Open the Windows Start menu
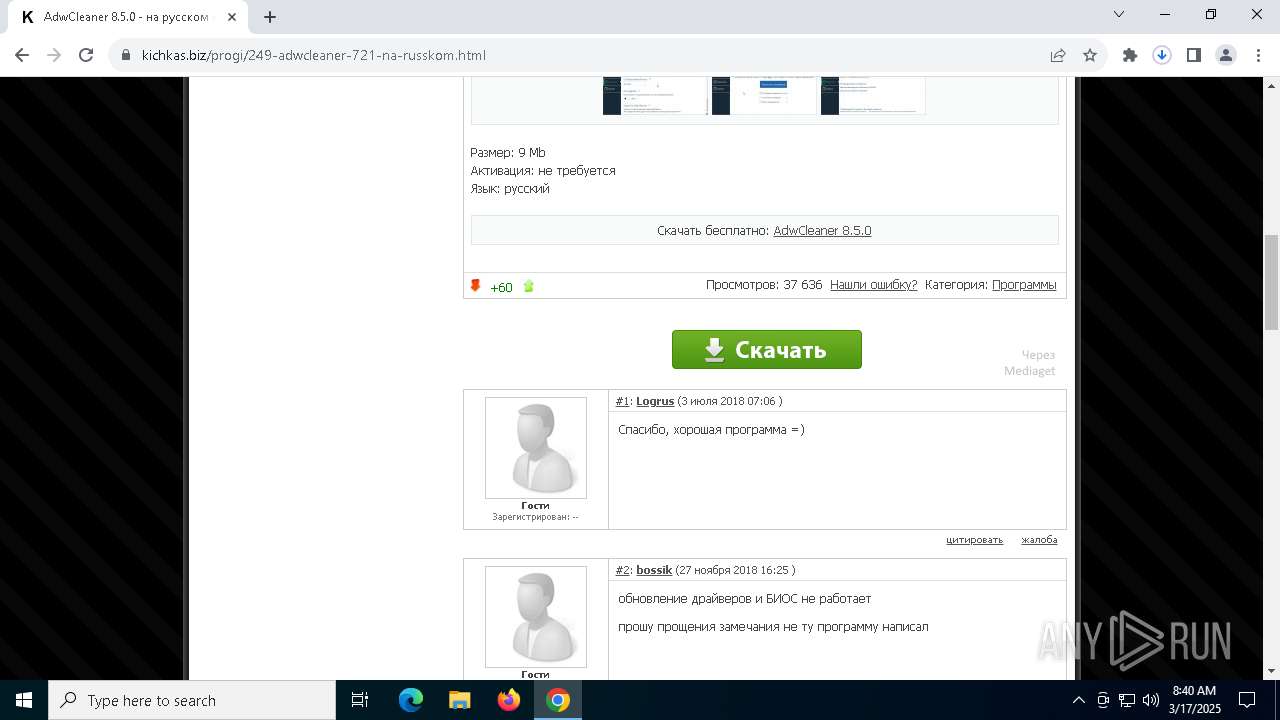The image size is (1280, 720). point(24,700)
